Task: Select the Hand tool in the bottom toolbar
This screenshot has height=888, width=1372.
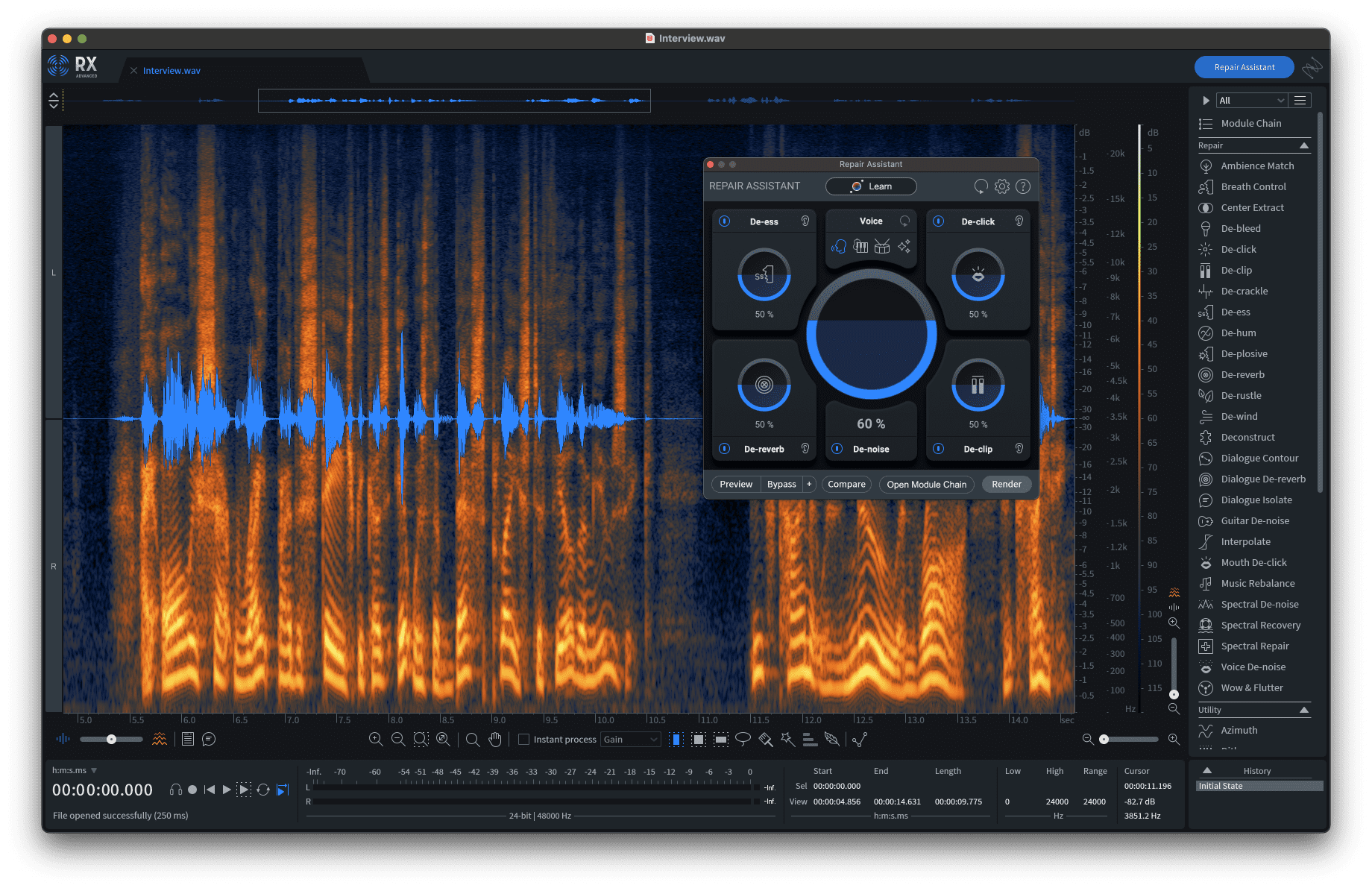Action: (x=495, y=739)
